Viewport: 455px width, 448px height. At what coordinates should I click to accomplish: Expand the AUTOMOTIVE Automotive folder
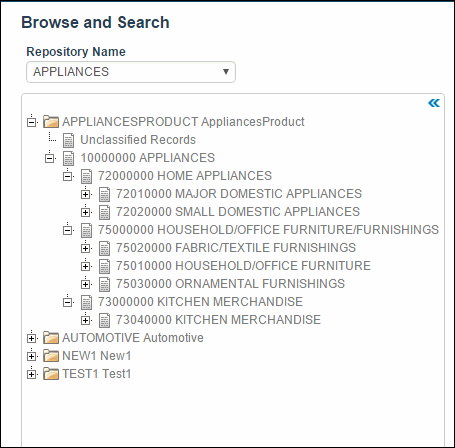pyautogui.click(x=32, y=338)
